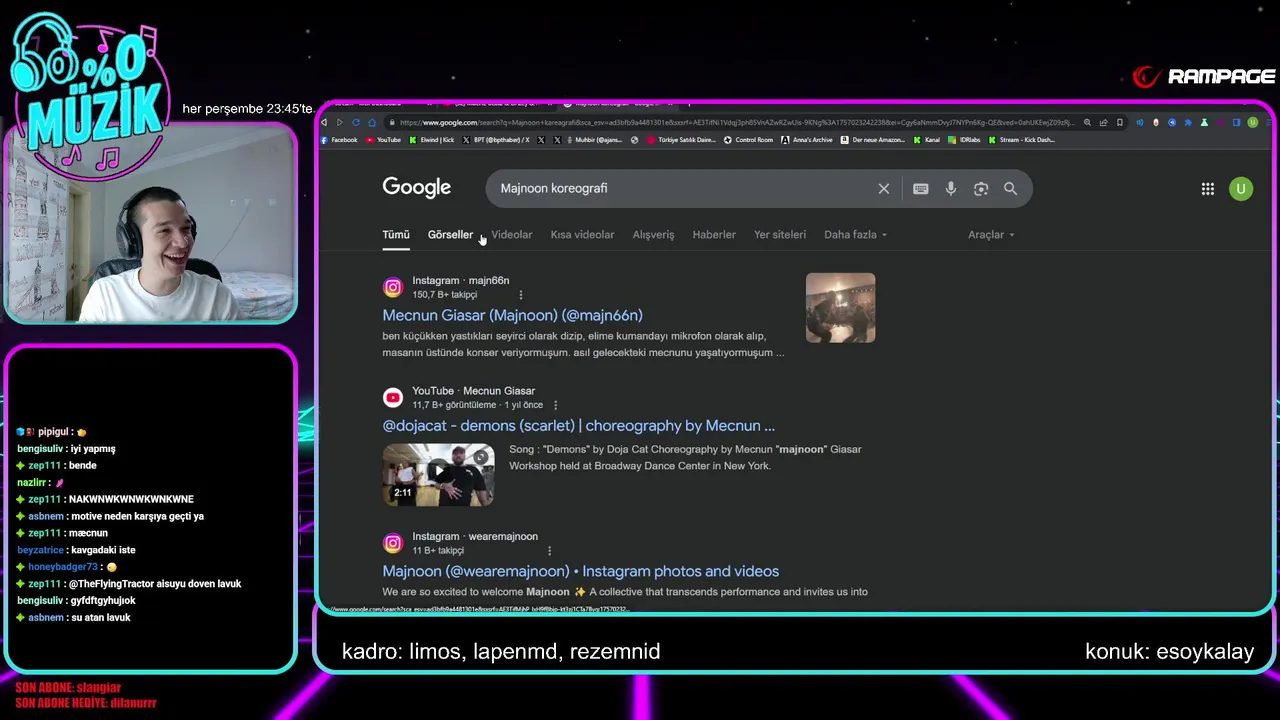Screen dimensions: 1280x720
Task: Play the 2:11 demons video thumbnail
Action: point(438,474)
